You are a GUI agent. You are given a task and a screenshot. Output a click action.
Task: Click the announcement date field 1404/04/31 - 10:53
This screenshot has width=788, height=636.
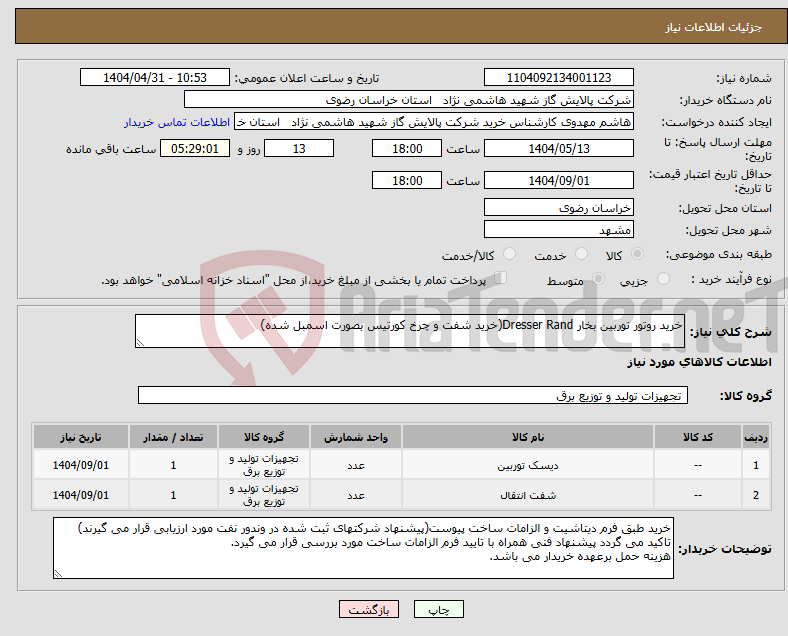click(x=155, y=77)
